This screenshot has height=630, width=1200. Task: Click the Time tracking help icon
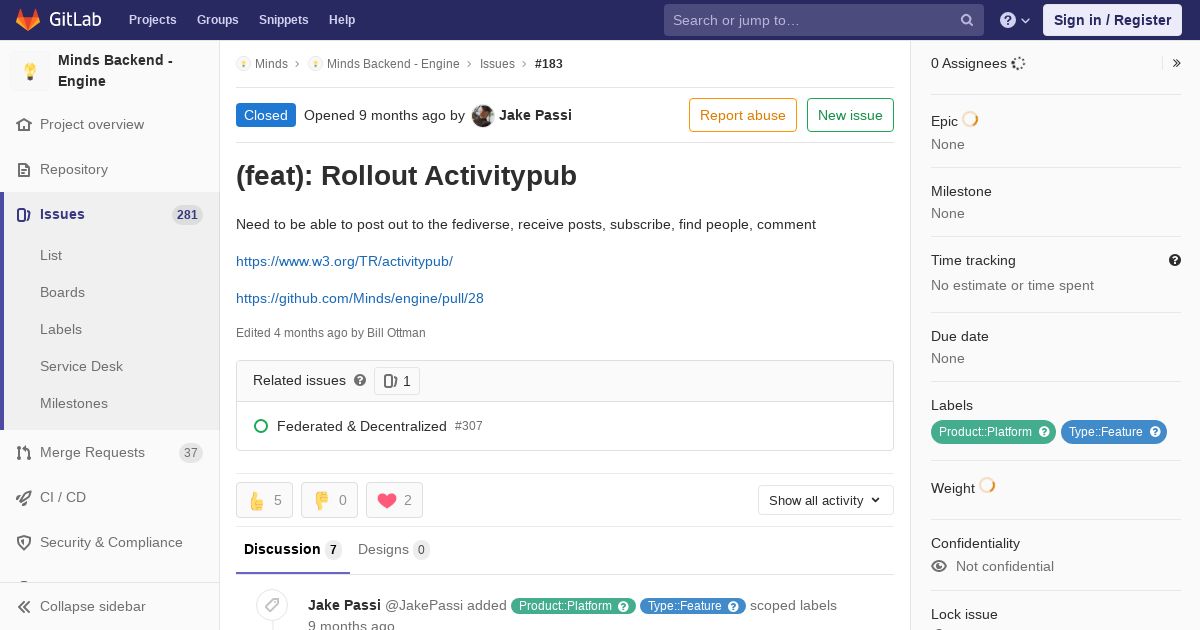(1175, 260)
